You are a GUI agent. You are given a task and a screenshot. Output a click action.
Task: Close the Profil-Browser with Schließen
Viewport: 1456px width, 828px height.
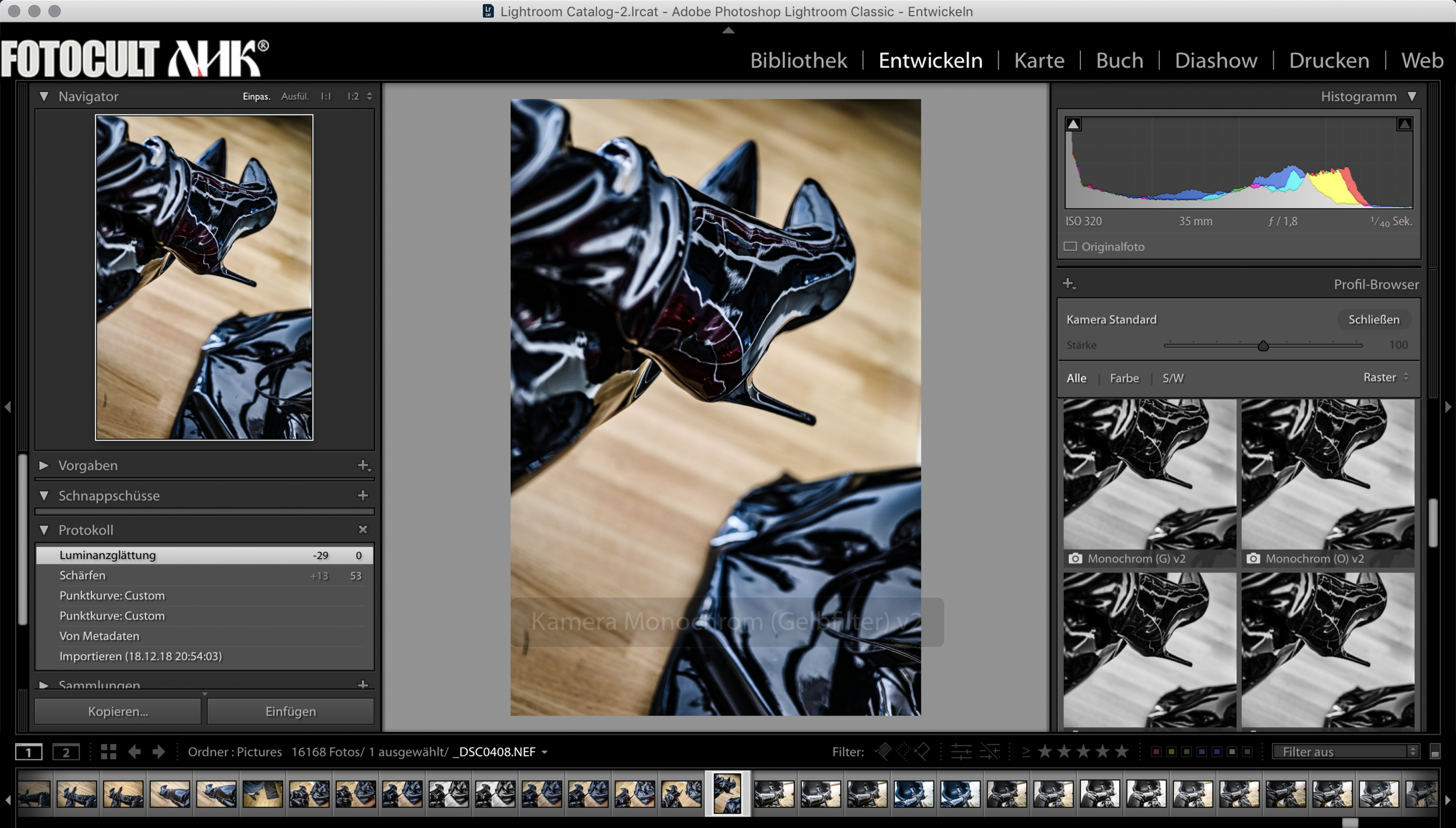[x=1374, y=319]
